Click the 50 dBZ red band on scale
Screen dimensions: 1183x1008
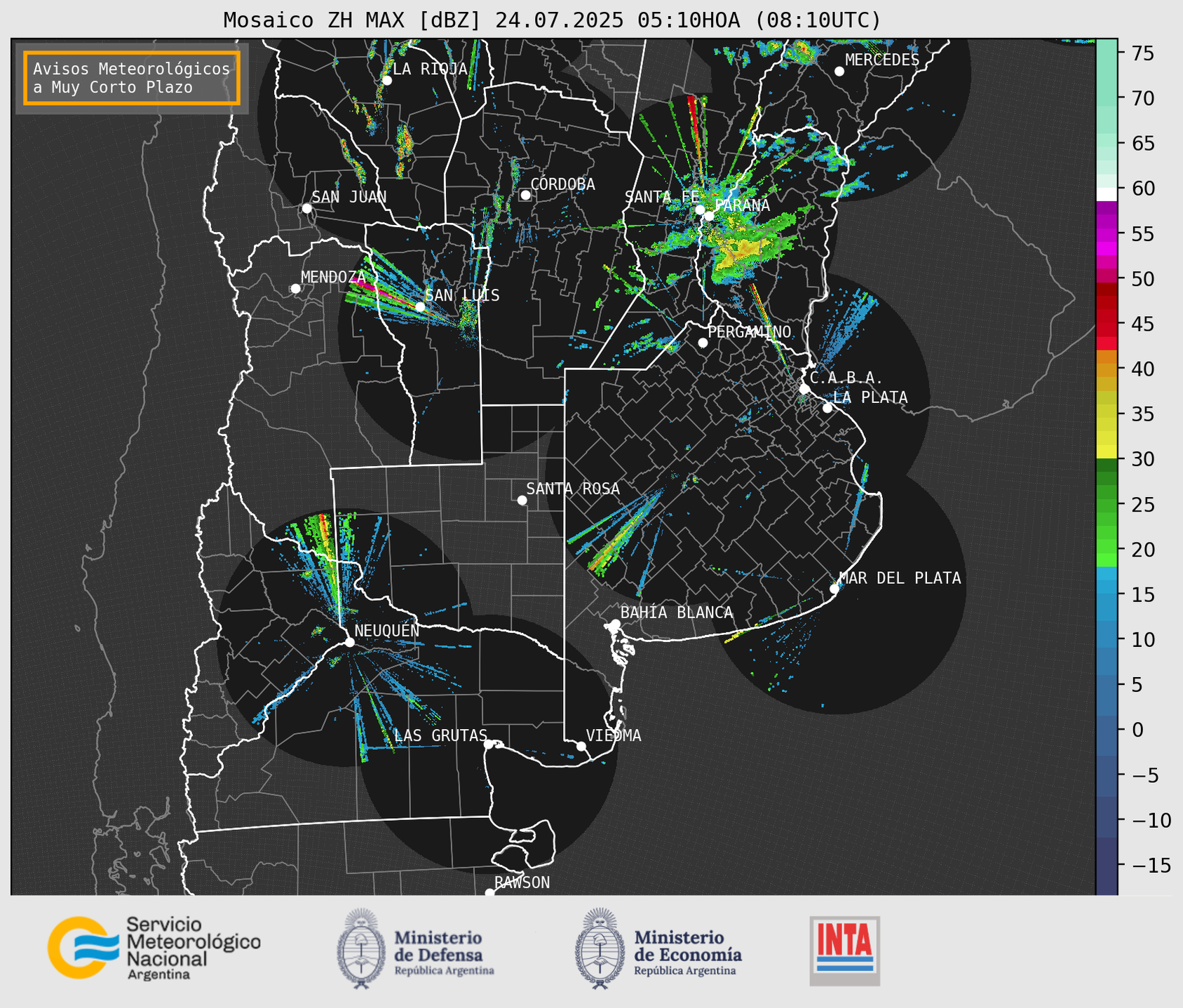(x=1107, y=278)
